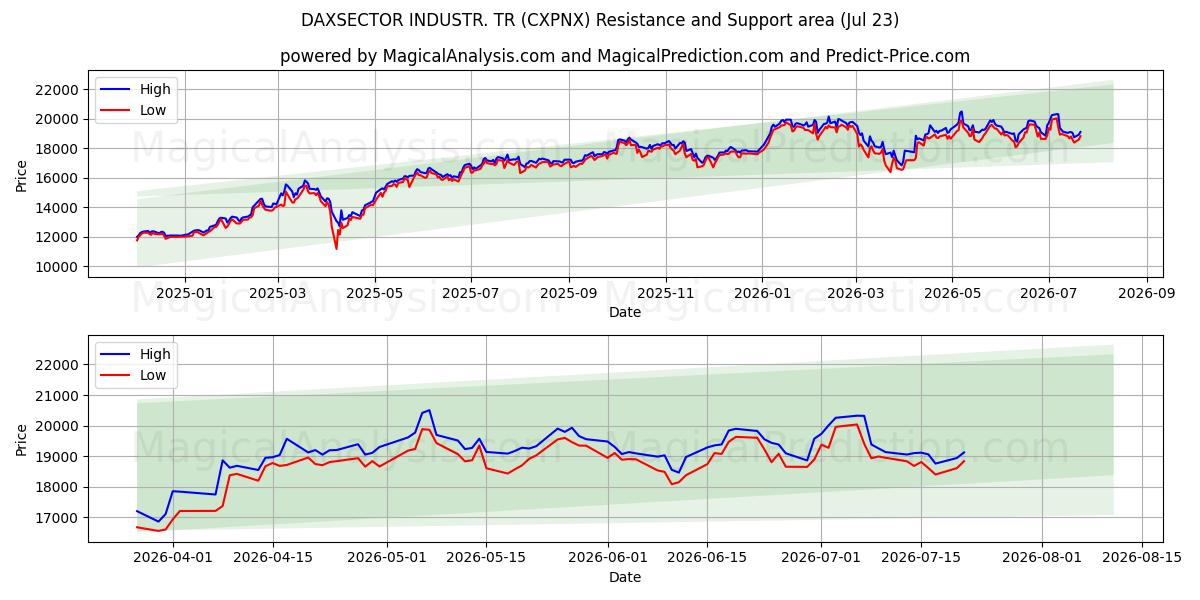Screen dimensions: 1200x600
Task: Click the '2025-11' tick label
Action: coord(666,294)
